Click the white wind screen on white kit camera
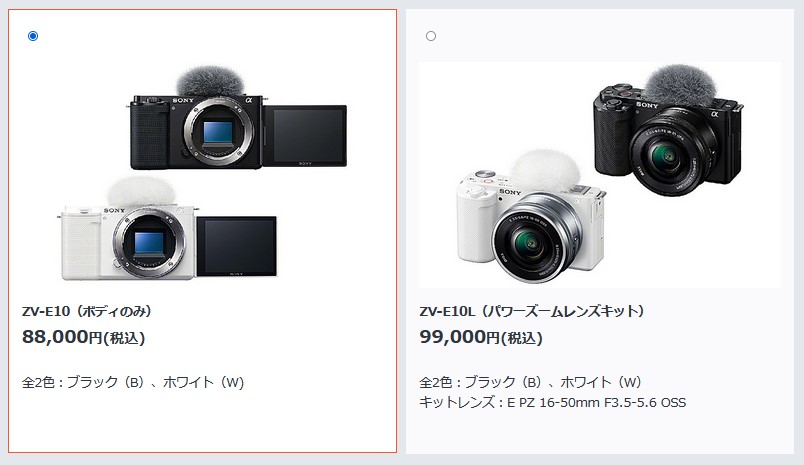Screen dimensions: 804x465 pos(545,169)
